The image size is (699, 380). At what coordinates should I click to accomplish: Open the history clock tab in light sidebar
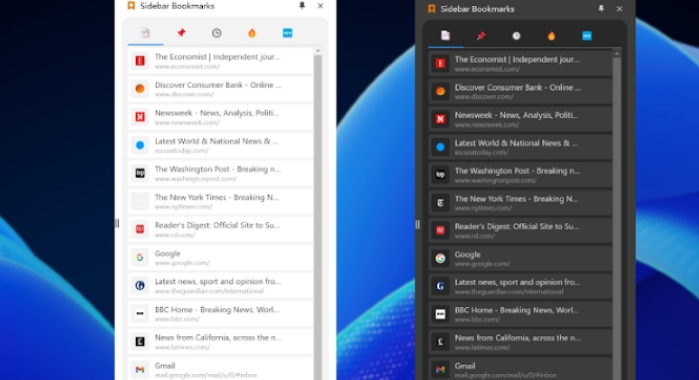(217, 33)
